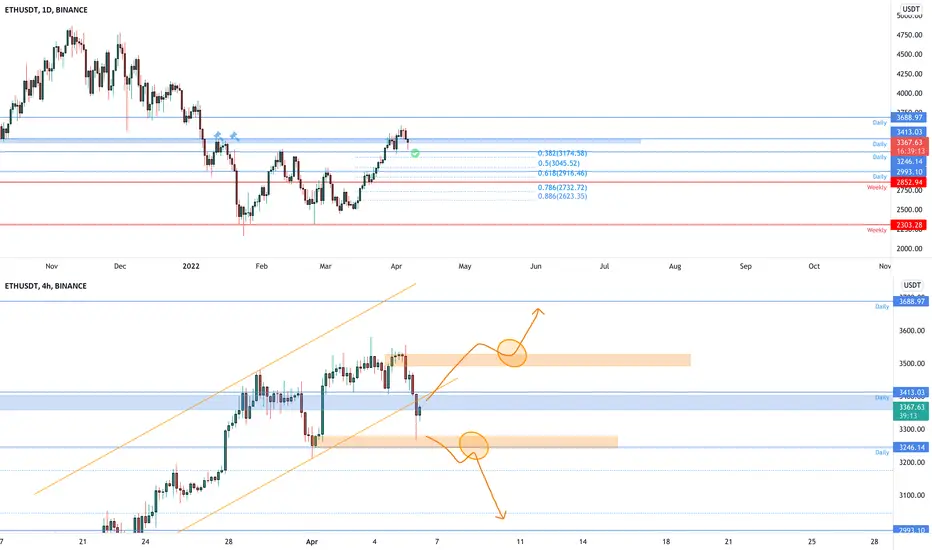Click the Daily label under 3688.97 in 4h chart
This screenshot has height=550, width=932.
click(881, 307)
